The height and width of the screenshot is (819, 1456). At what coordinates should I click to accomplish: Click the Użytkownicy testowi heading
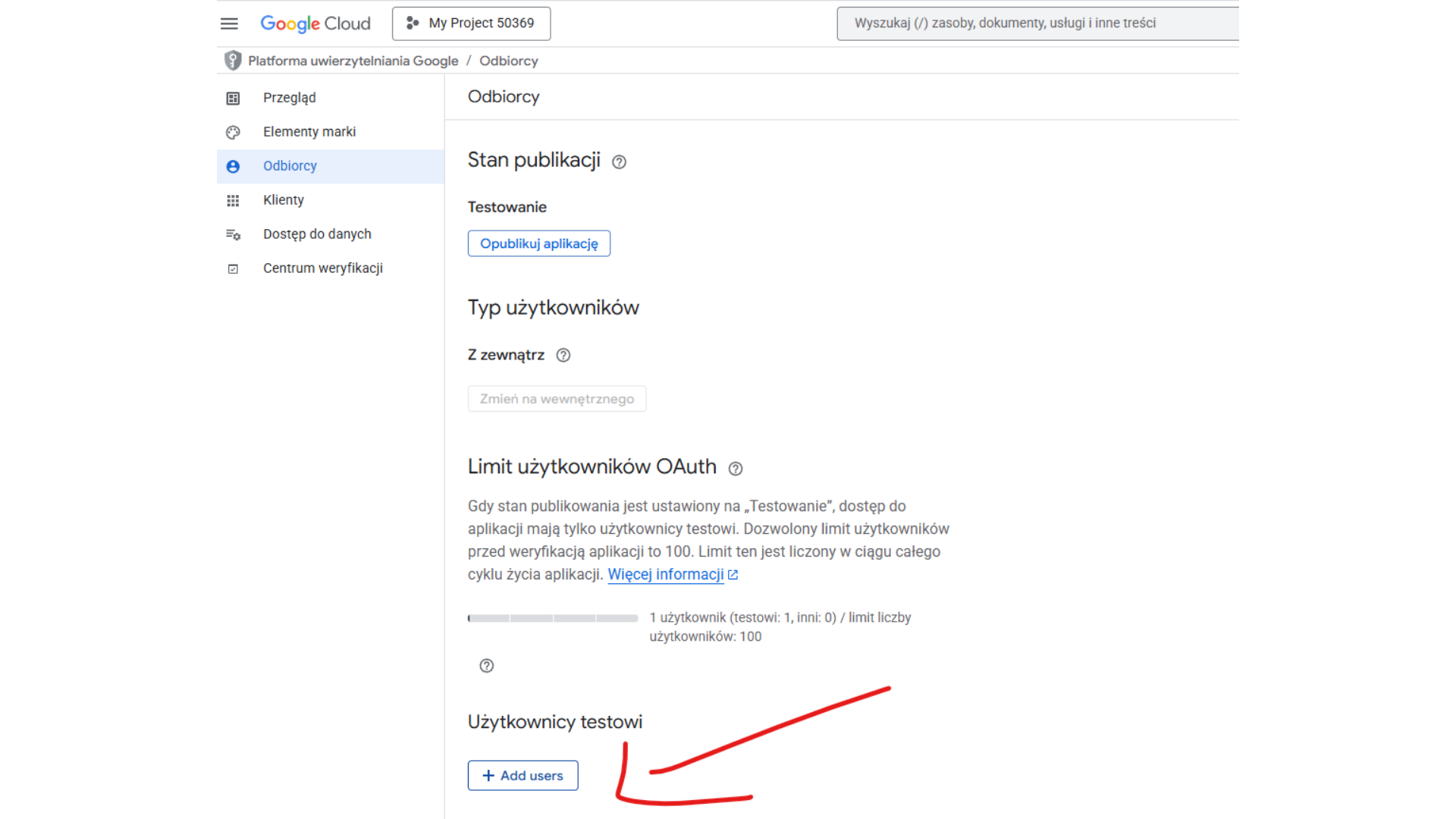pyautogui.click(x=555, y=722)
